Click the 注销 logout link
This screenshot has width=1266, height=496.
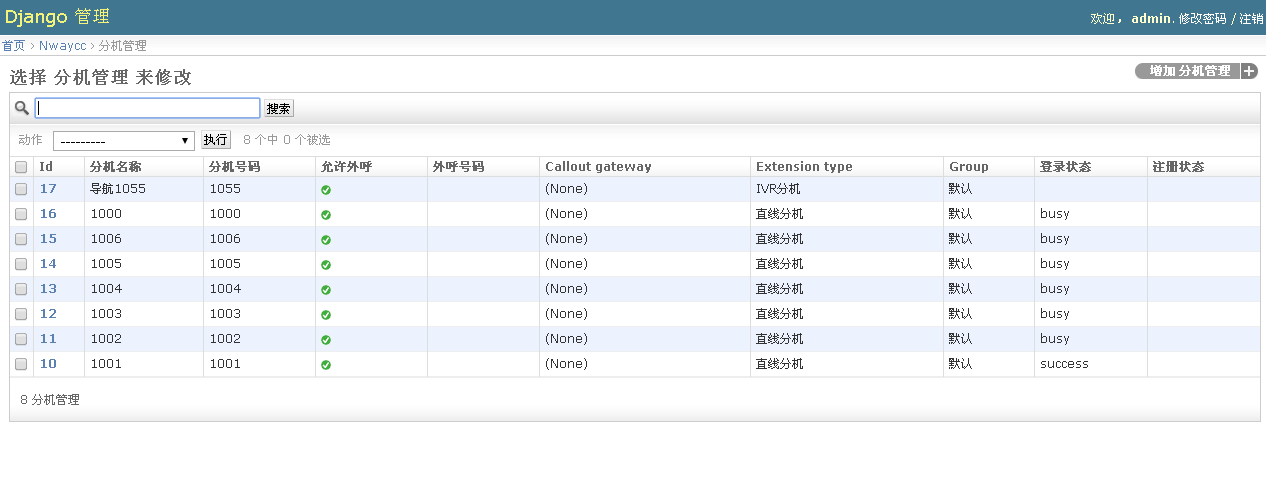[x=1251, y=19]
